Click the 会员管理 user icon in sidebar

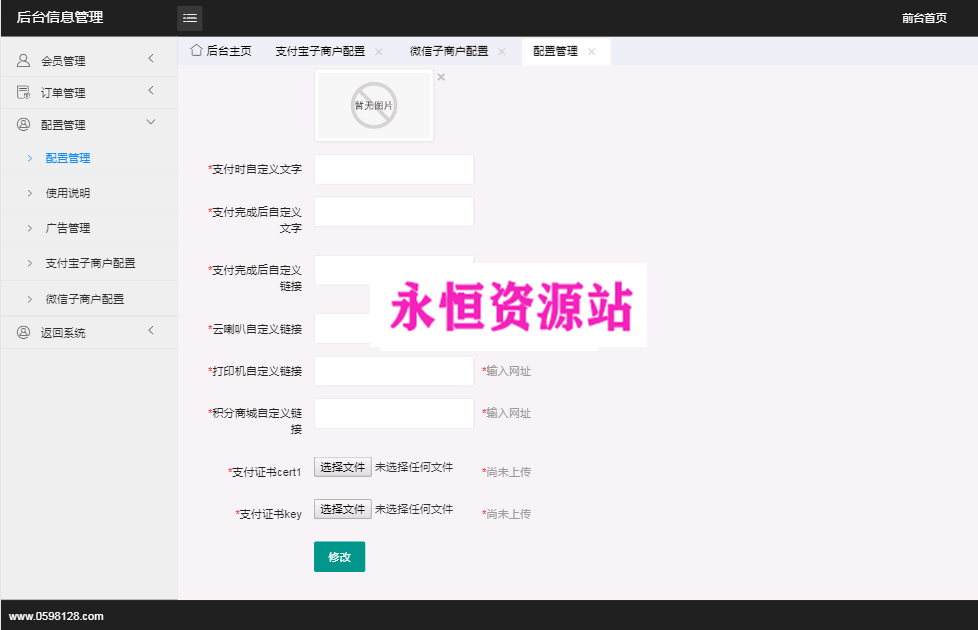click(x=23, y=61)
